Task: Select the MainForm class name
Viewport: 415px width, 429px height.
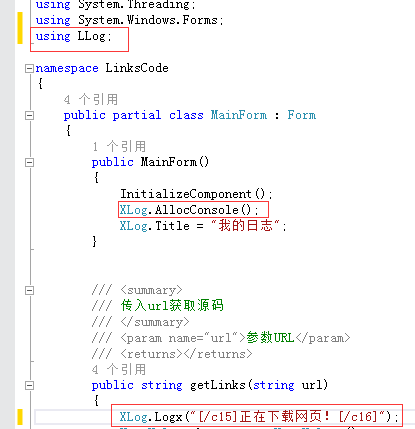Action: tap(239, 115)
